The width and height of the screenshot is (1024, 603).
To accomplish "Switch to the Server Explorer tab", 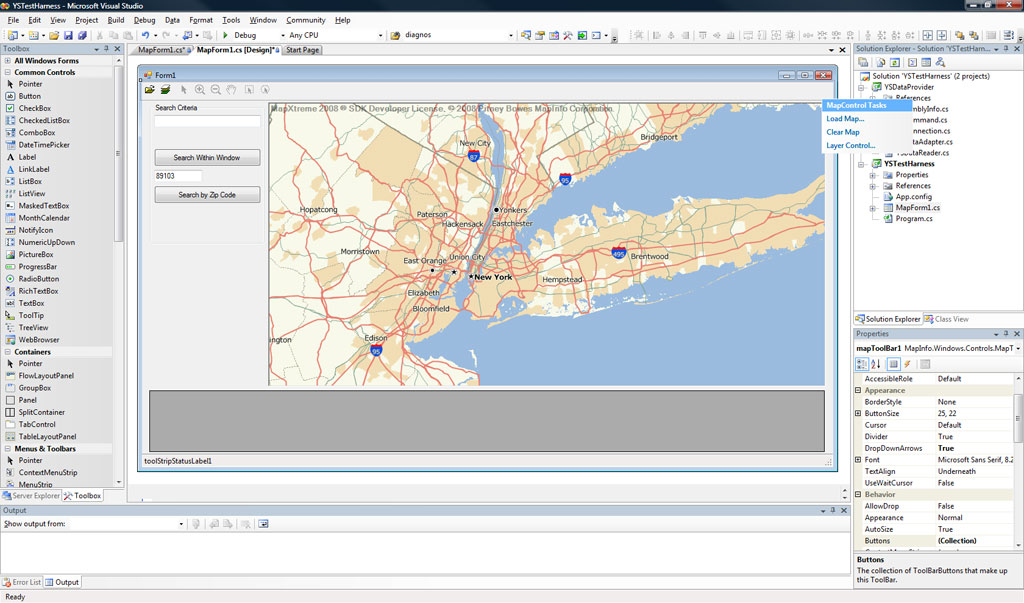I will [31, 496].
